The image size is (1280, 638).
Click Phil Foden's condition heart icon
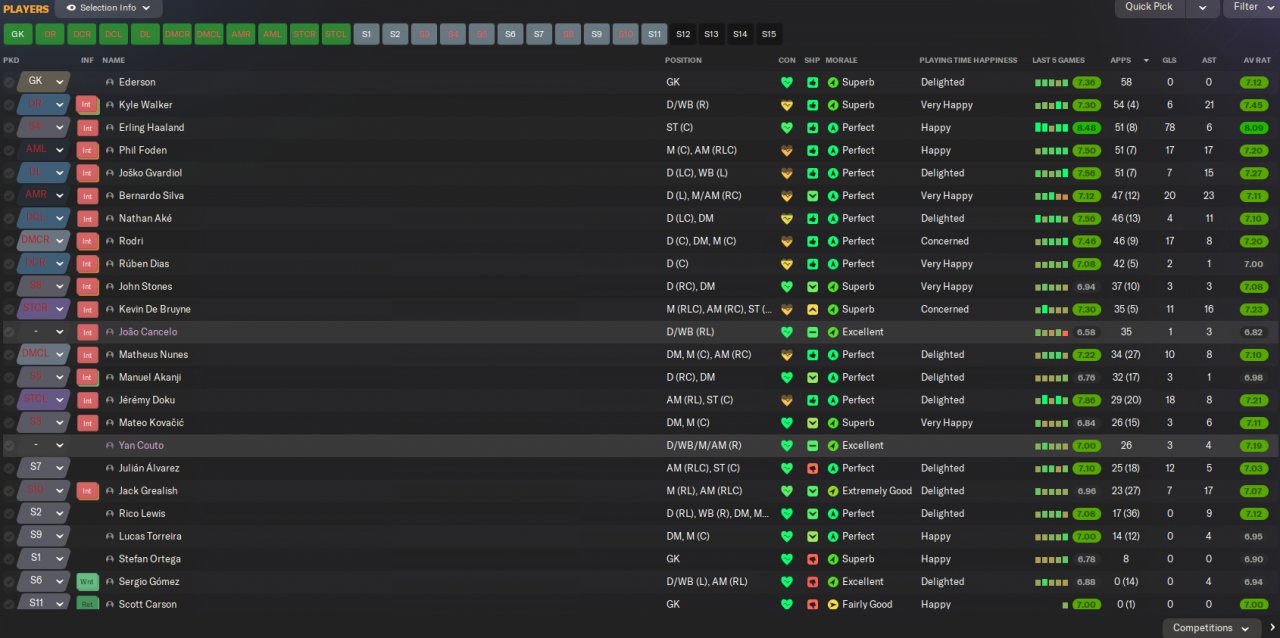tap(787, 150)
